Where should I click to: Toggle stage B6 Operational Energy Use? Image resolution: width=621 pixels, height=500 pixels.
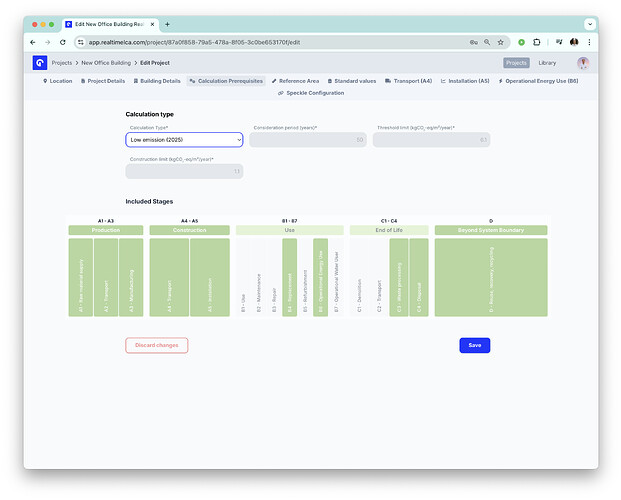[x=320, y=277]
